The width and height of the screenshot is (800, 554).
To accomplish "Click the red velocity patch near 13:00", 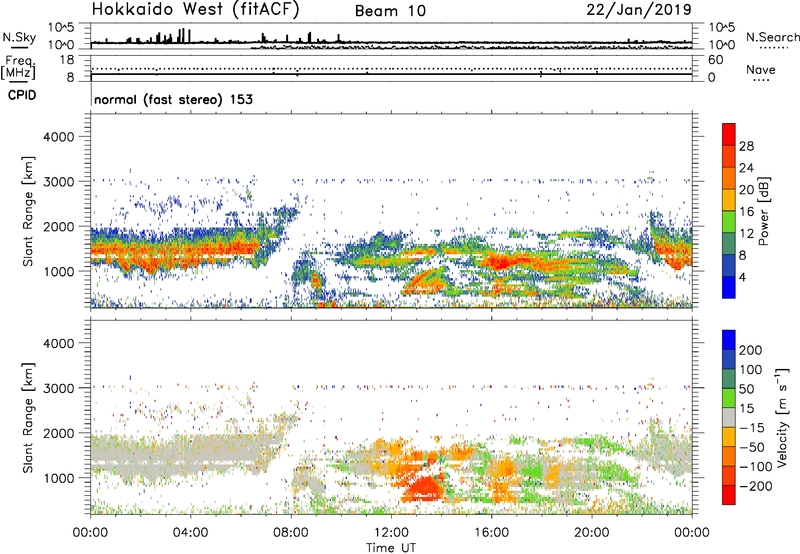I will pos(424,488).
